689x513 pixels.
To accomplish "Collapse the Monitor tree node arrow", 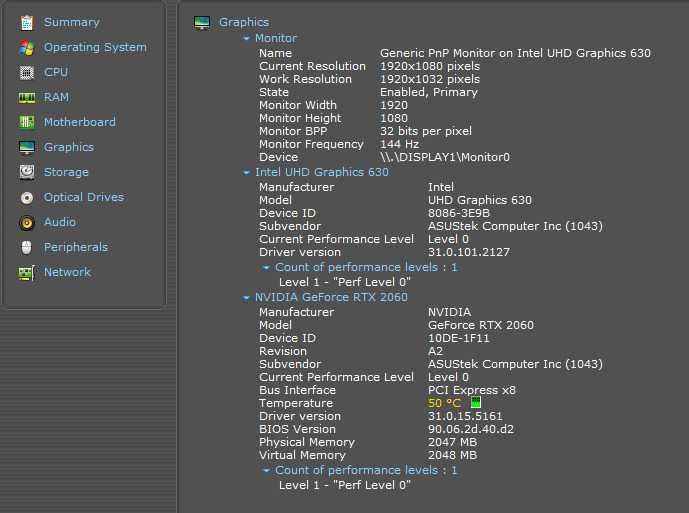I will coord(247,39).
